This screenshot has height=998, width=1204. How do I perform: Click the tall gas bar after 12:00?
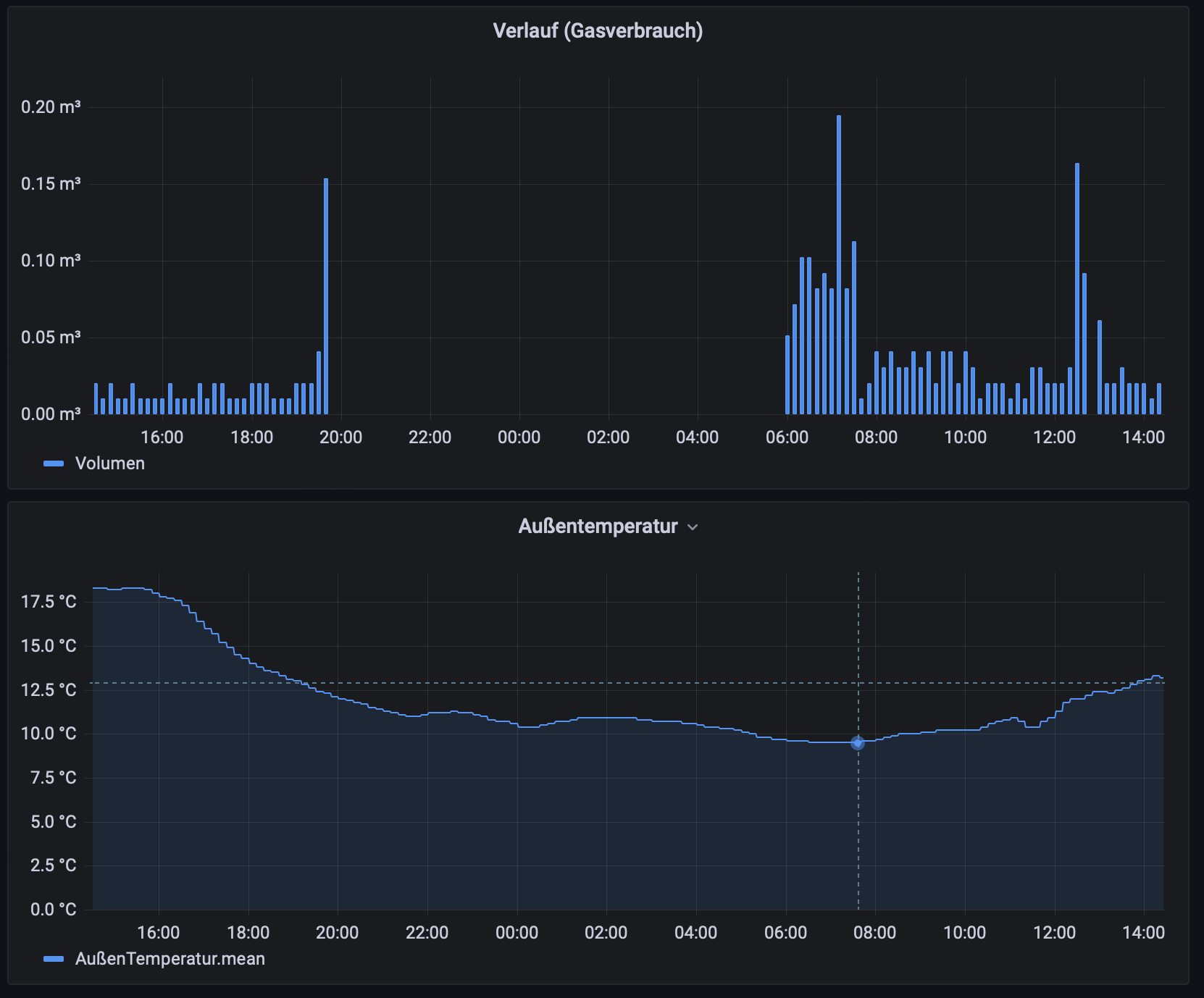tap(1077, 288)
